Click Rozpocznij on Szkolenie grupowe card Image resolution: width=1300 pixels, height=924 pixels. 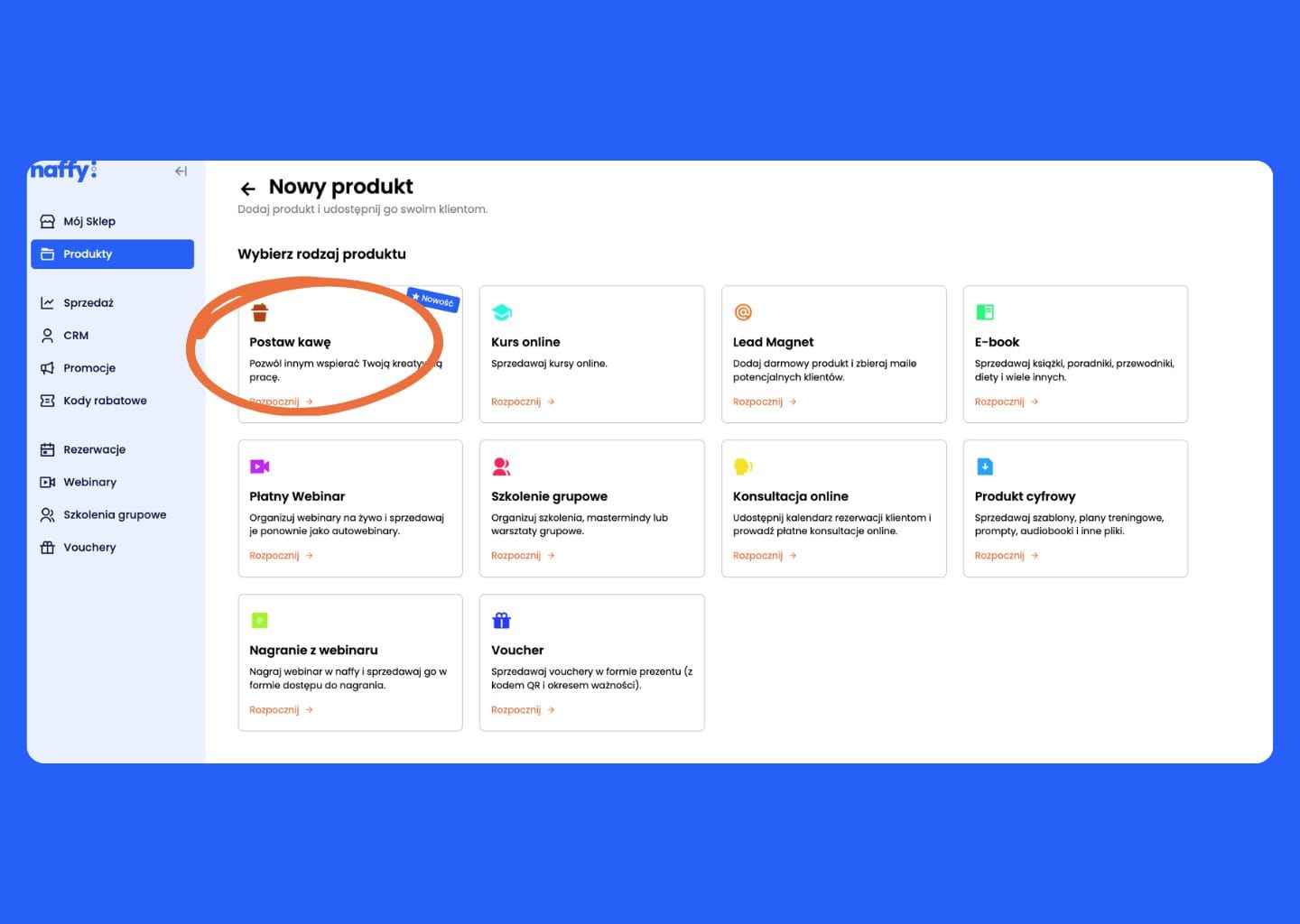(x=523, y=556)
